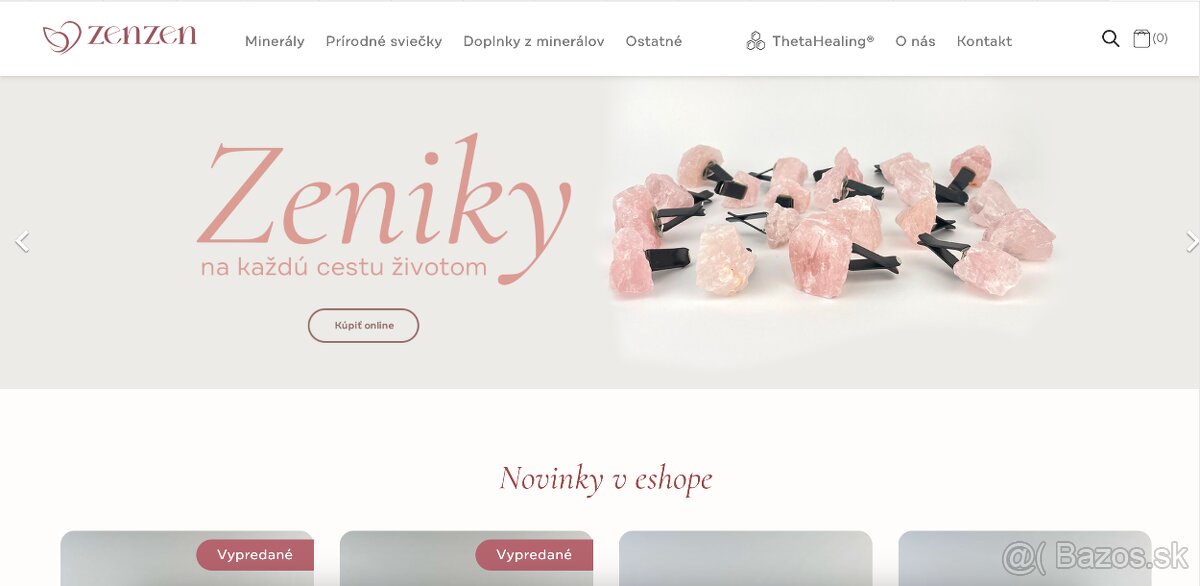
Task: Go to previous slide arrow
Action: 22,241
